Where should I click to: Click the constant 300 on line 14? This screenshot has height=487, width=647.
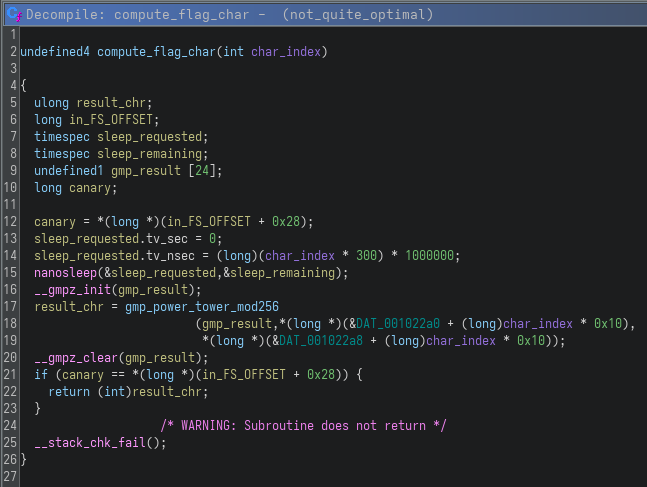click(366, 256)
